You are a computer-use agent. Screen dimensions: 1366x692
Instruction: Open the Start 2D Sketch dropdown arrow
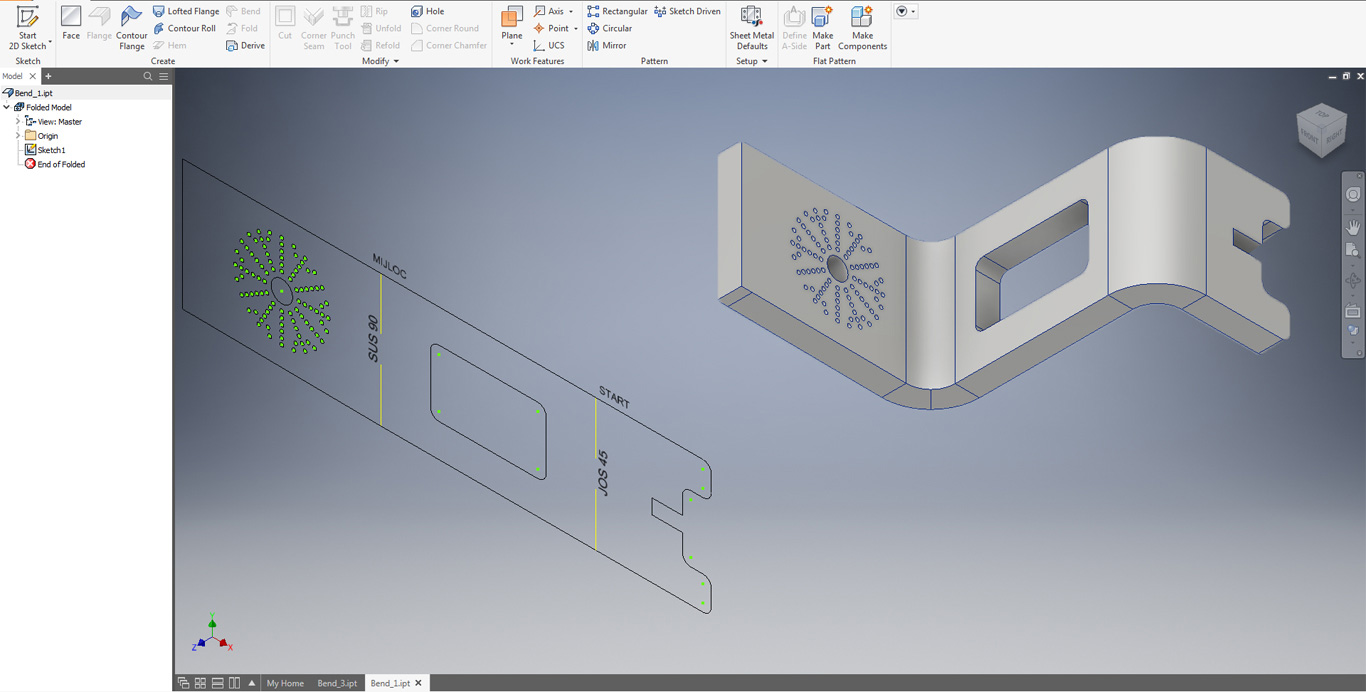tap(50, 43)
